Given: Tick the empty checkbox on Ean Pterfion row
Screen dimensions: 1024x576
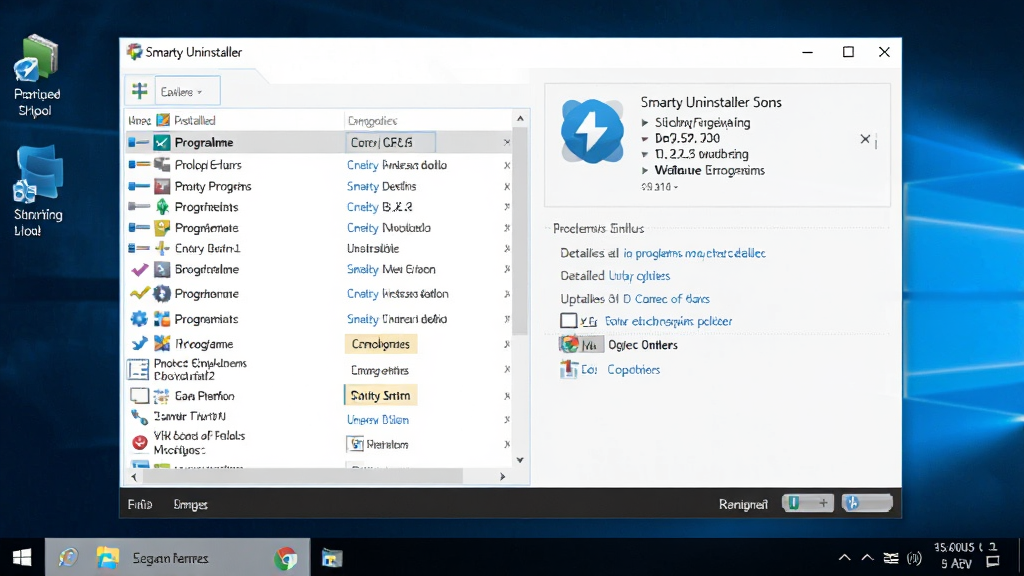Looking at the screenshot, I should click(x=139, y=396).
